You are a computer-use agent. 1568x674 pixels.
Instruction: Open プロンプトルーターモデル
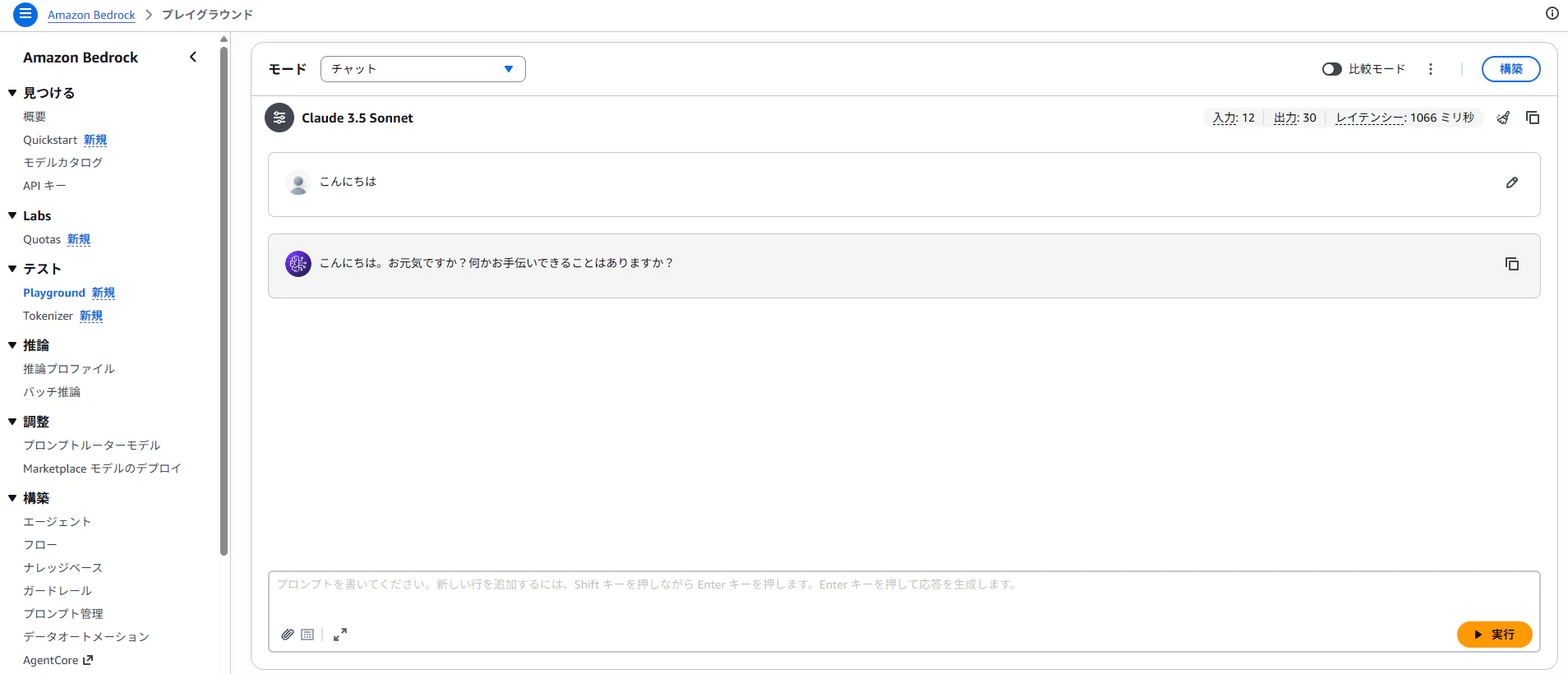tap(92, 445)
